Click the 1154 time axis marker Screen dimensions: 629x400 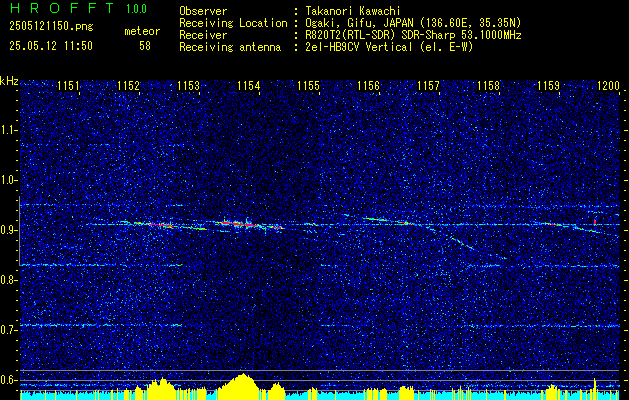click(248, 86)
